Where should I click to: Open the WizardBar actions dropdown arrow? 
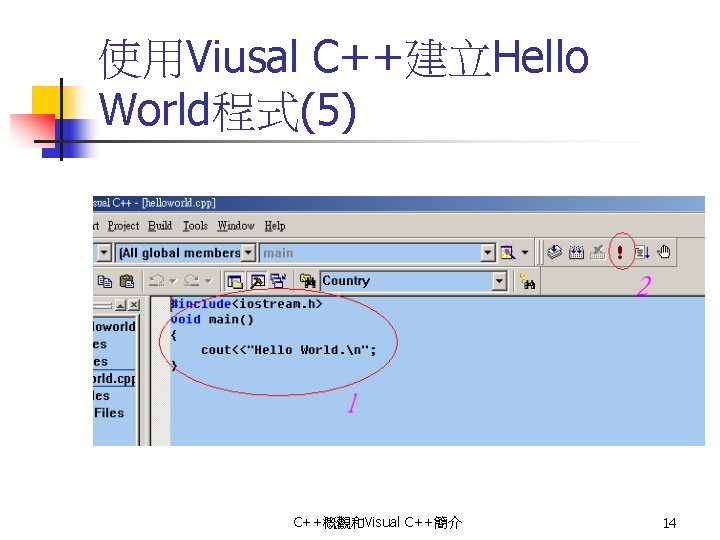coord(525,253)
